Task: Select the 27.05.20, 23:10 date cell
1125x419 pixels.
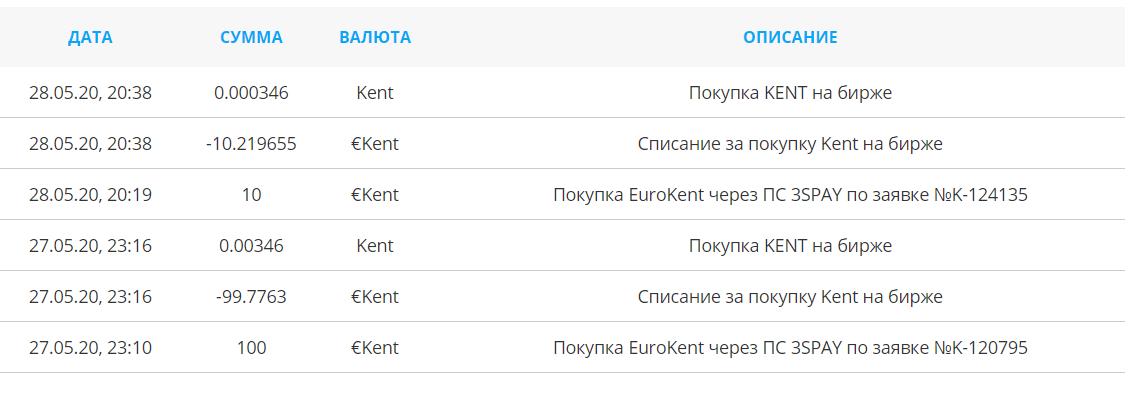Action: point(90,348)
